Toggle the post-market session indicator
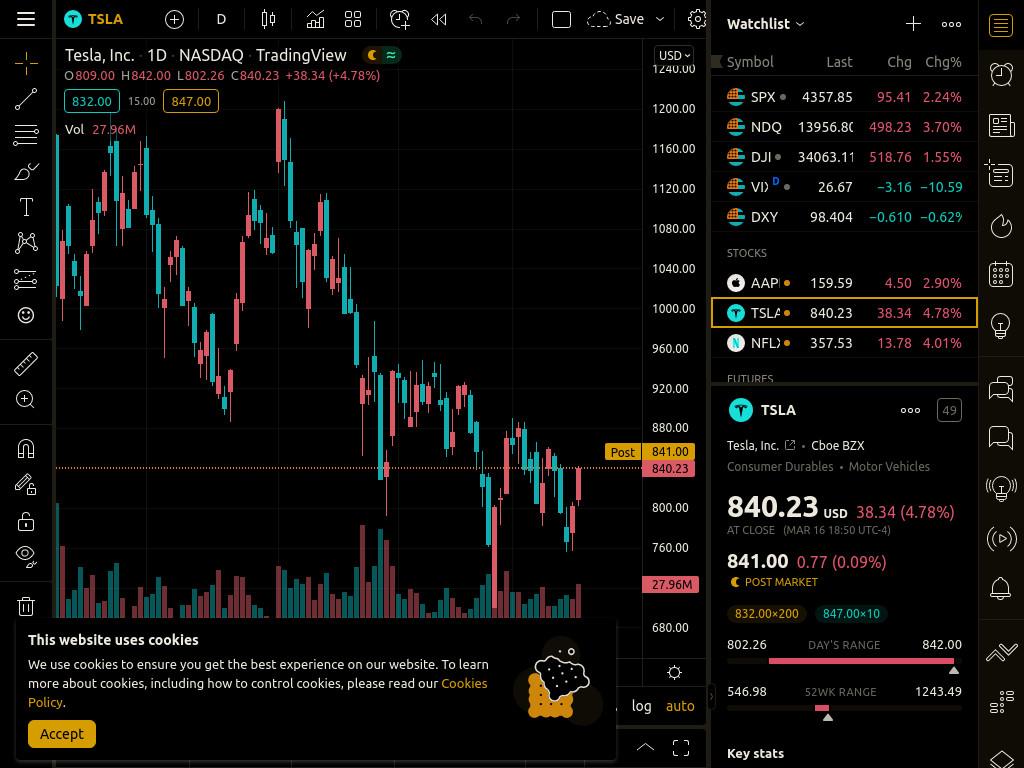The height and width of the screenshot is (768, 1024). click(x=372, y=56)
